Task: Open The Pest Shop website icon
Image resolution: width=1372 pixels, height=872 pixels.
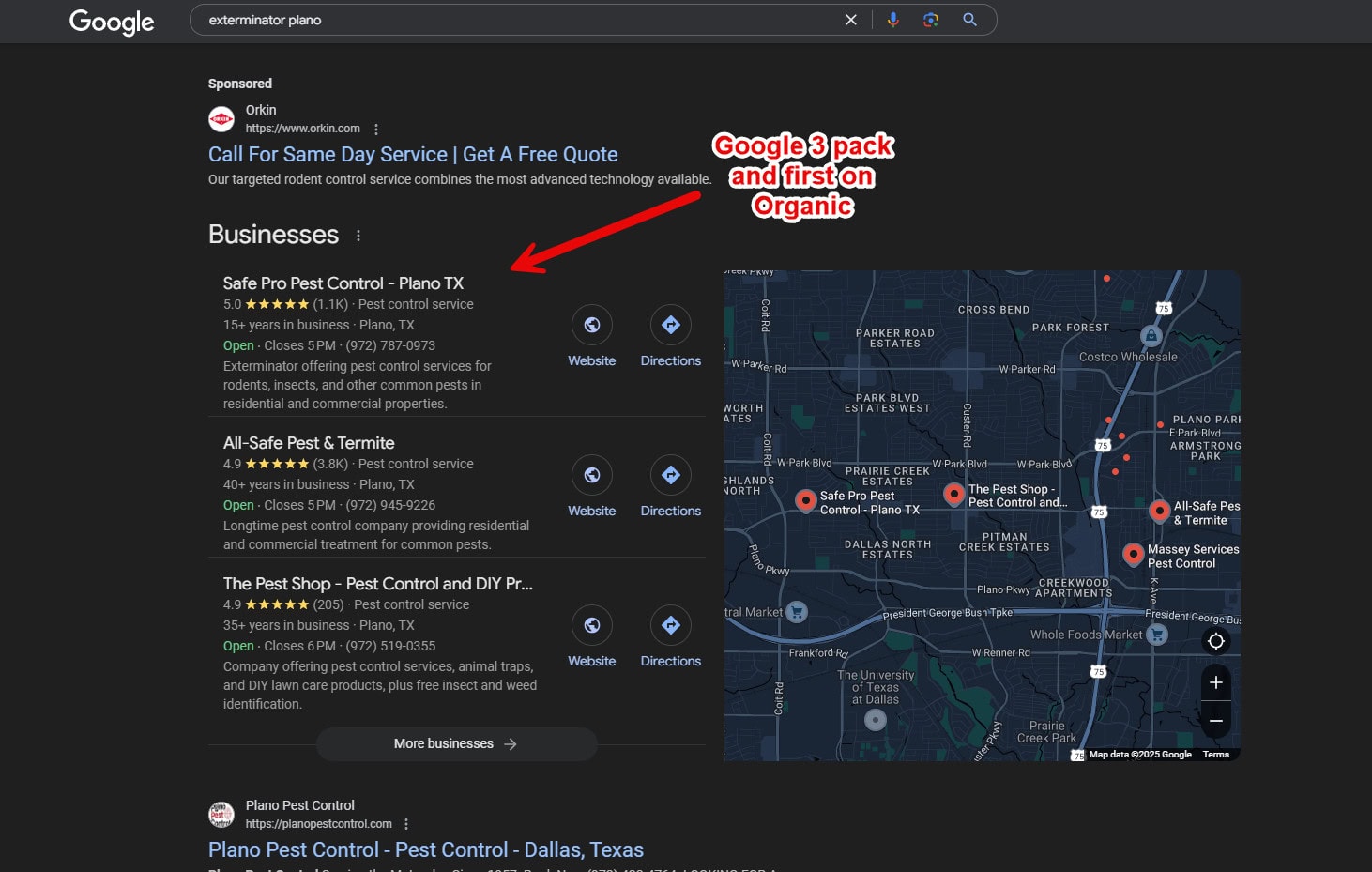Action: (592, 625)
